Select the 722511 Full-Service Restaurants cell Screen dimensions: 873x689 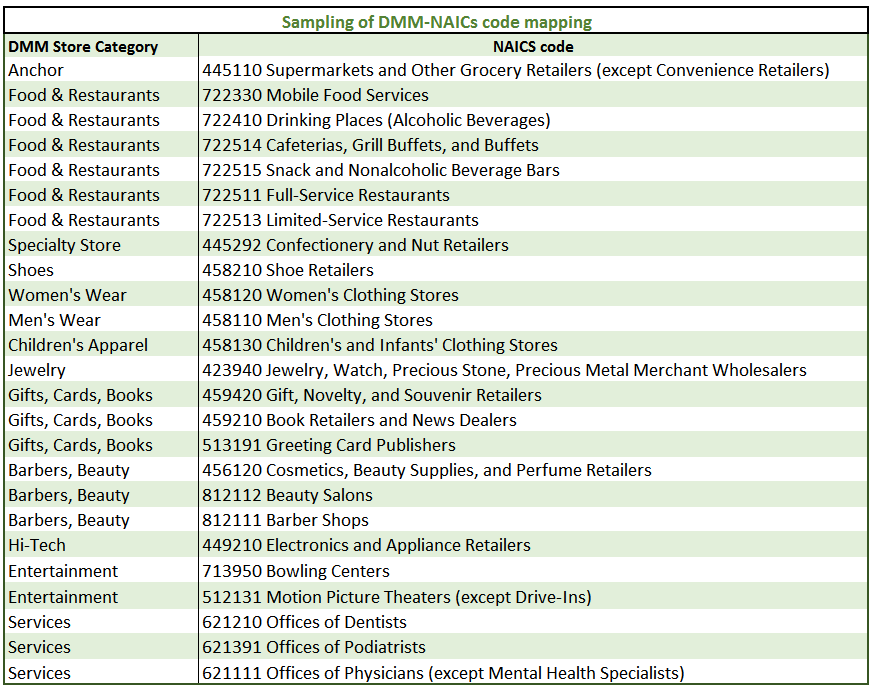[x=326, y=195]
